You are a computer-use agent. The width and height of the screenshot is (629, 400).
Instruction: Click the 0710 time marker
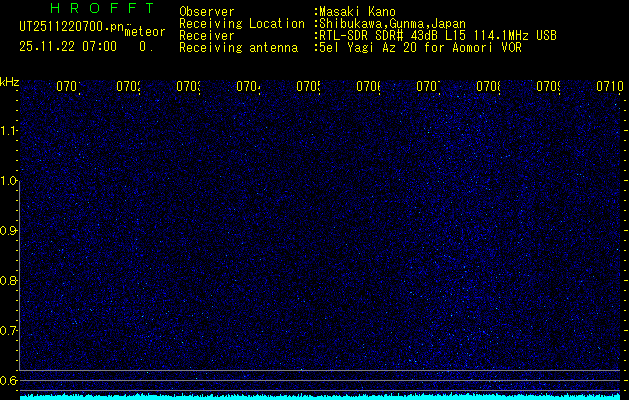tap(610, 86)
